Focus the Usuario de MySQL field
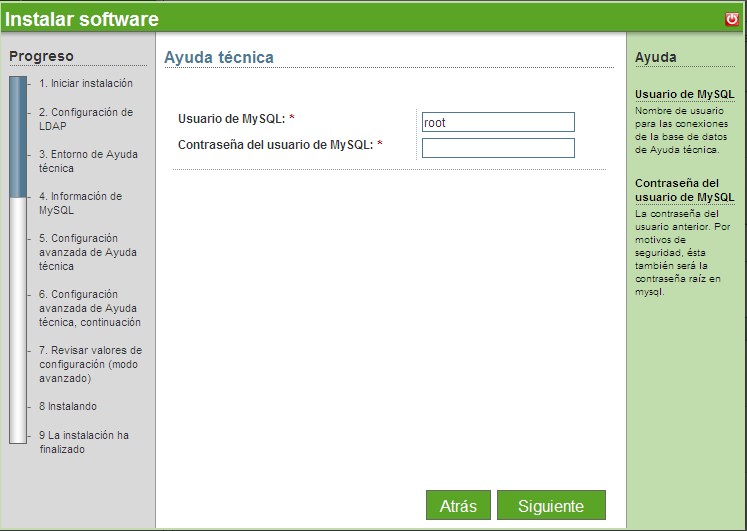The height and width of the screenshot is (531, 747). click(x=498, y=122)
